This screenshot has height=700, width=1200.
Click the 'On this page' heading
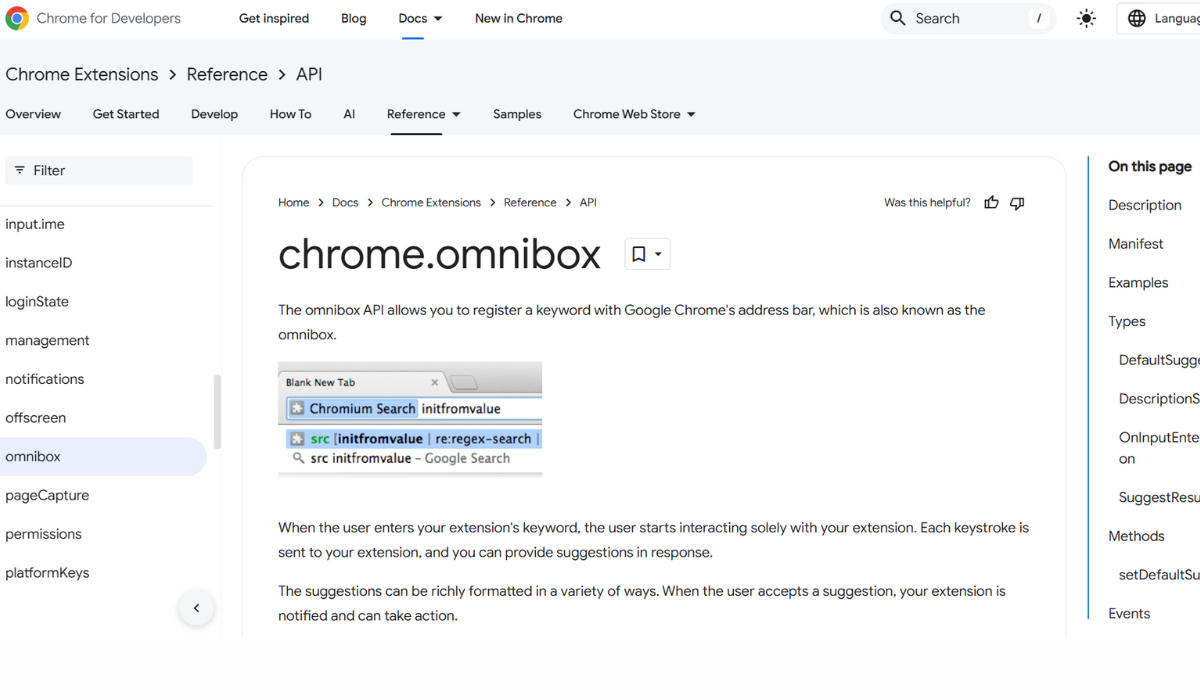pyautogui.click(x=1150, y=166)
